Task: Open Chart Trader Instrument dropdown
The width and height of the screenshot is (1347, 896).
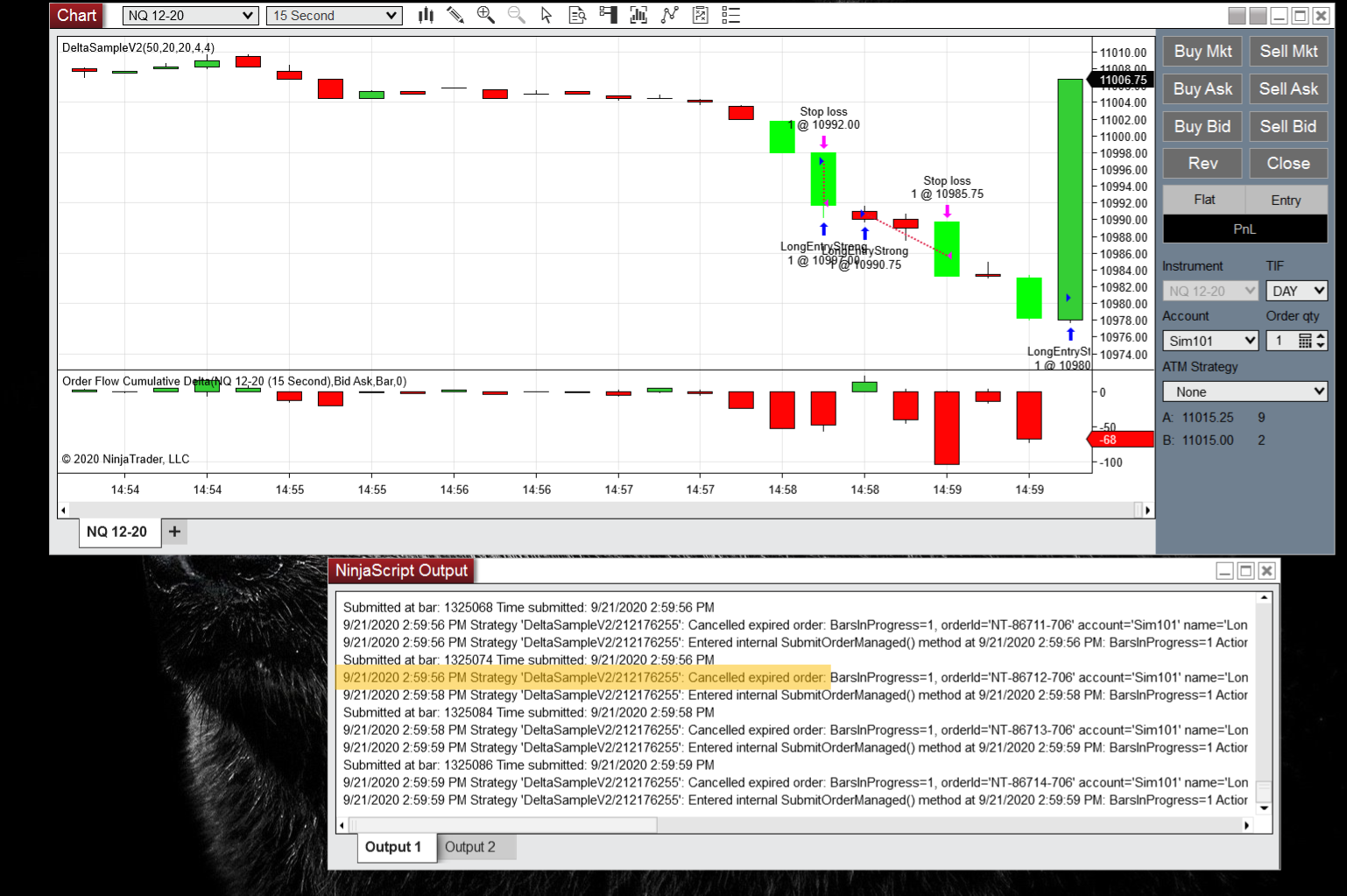Action: [1210, 291]
